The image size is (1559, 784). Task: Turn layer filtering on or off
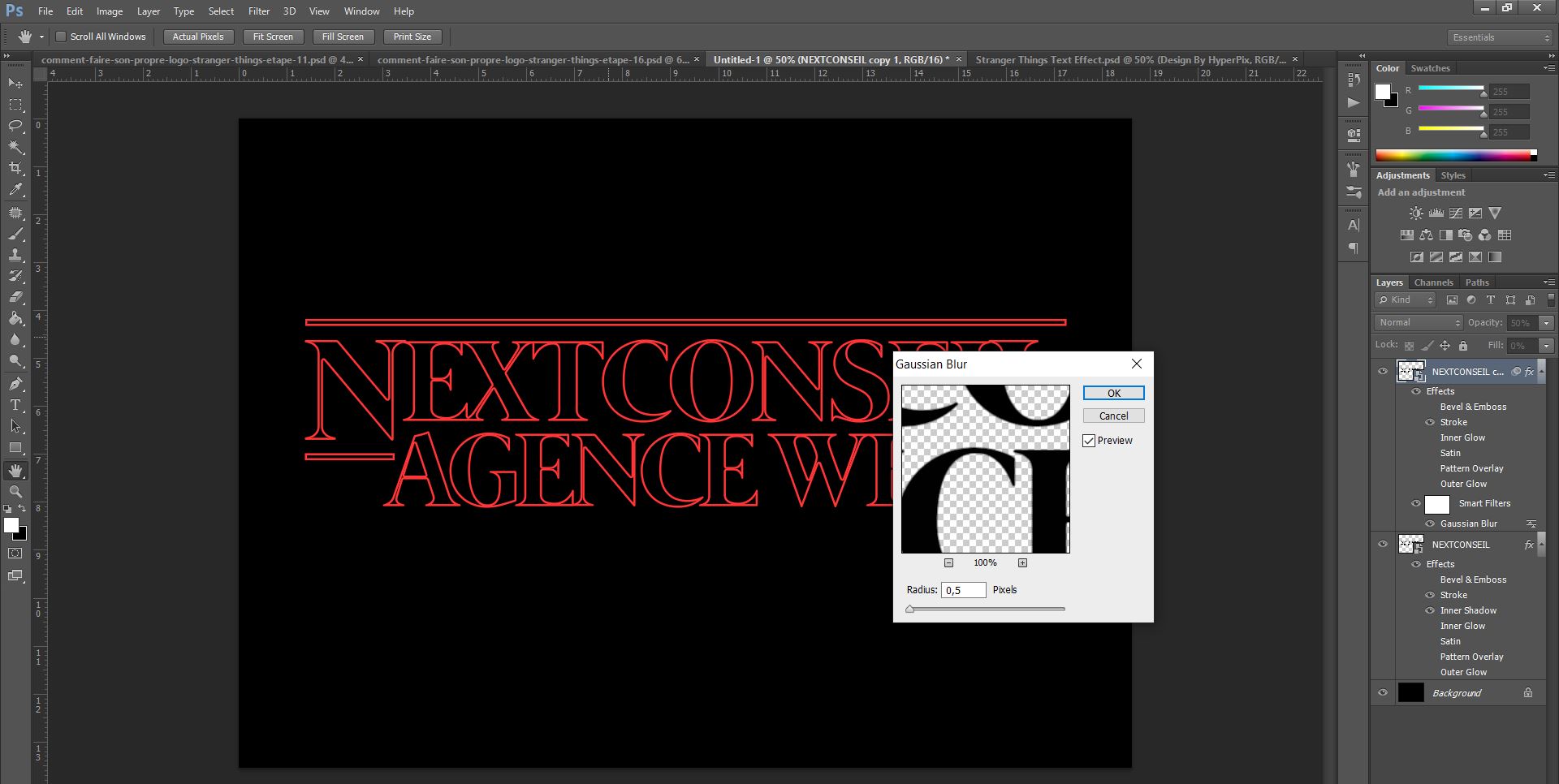click(1552, 300)
